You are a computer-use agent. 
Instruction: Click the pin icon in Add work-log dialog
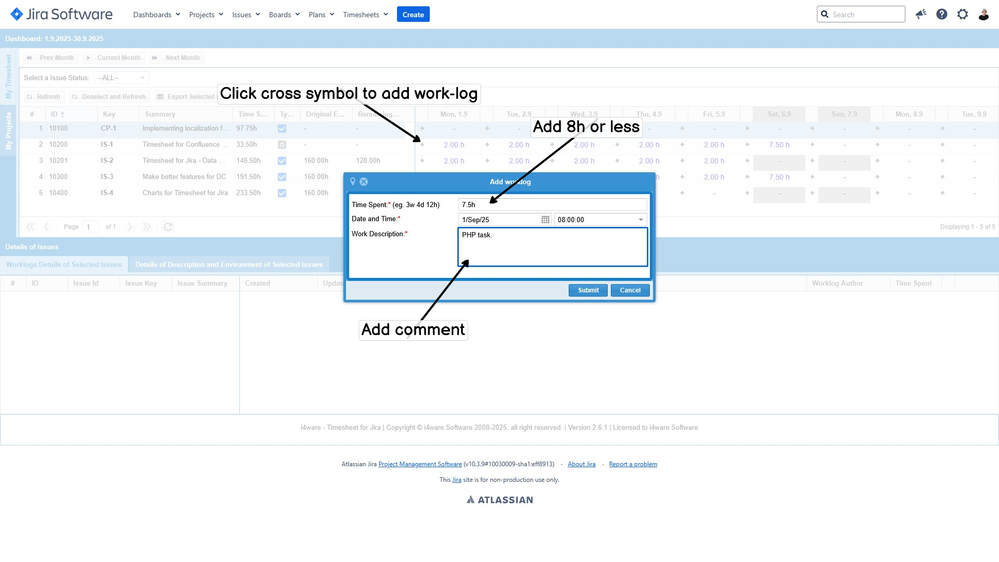352,182
